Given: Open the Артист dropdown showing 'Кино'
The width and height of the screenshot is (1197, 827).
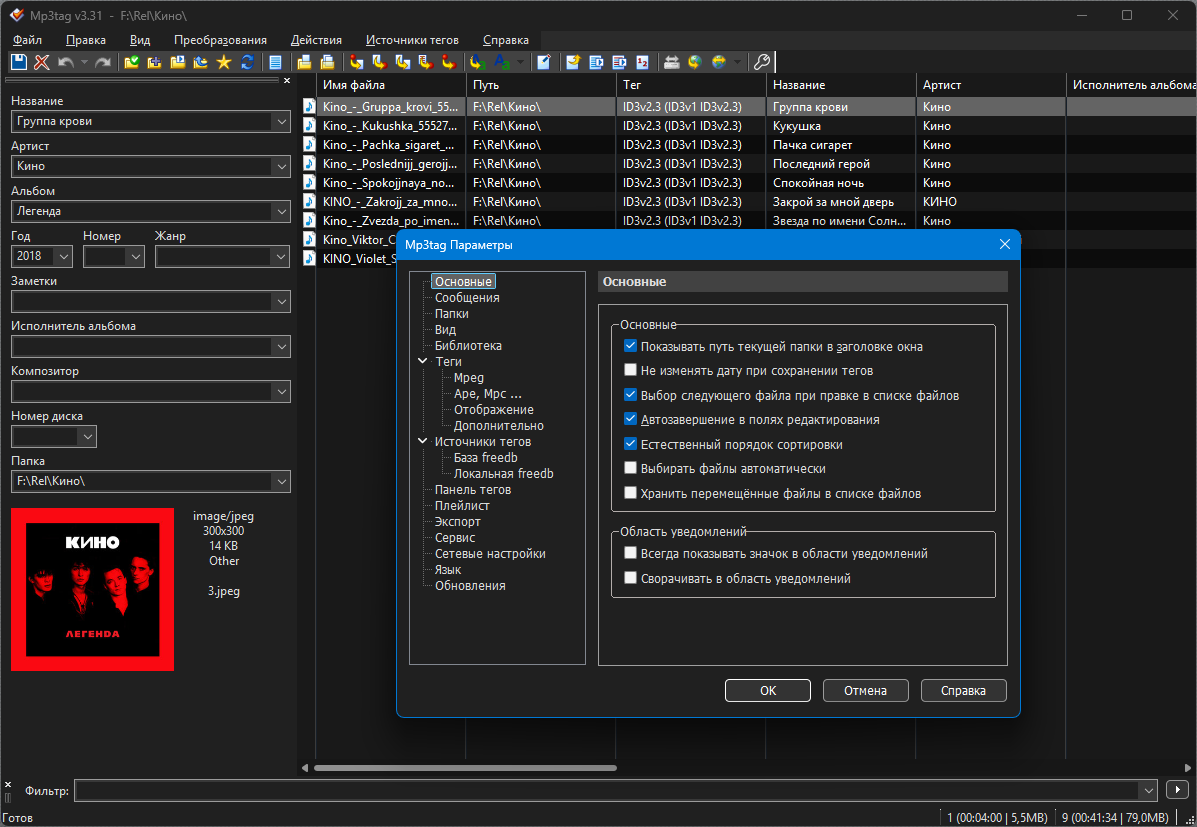Looking at the screenshot, I should click(281, 166).
